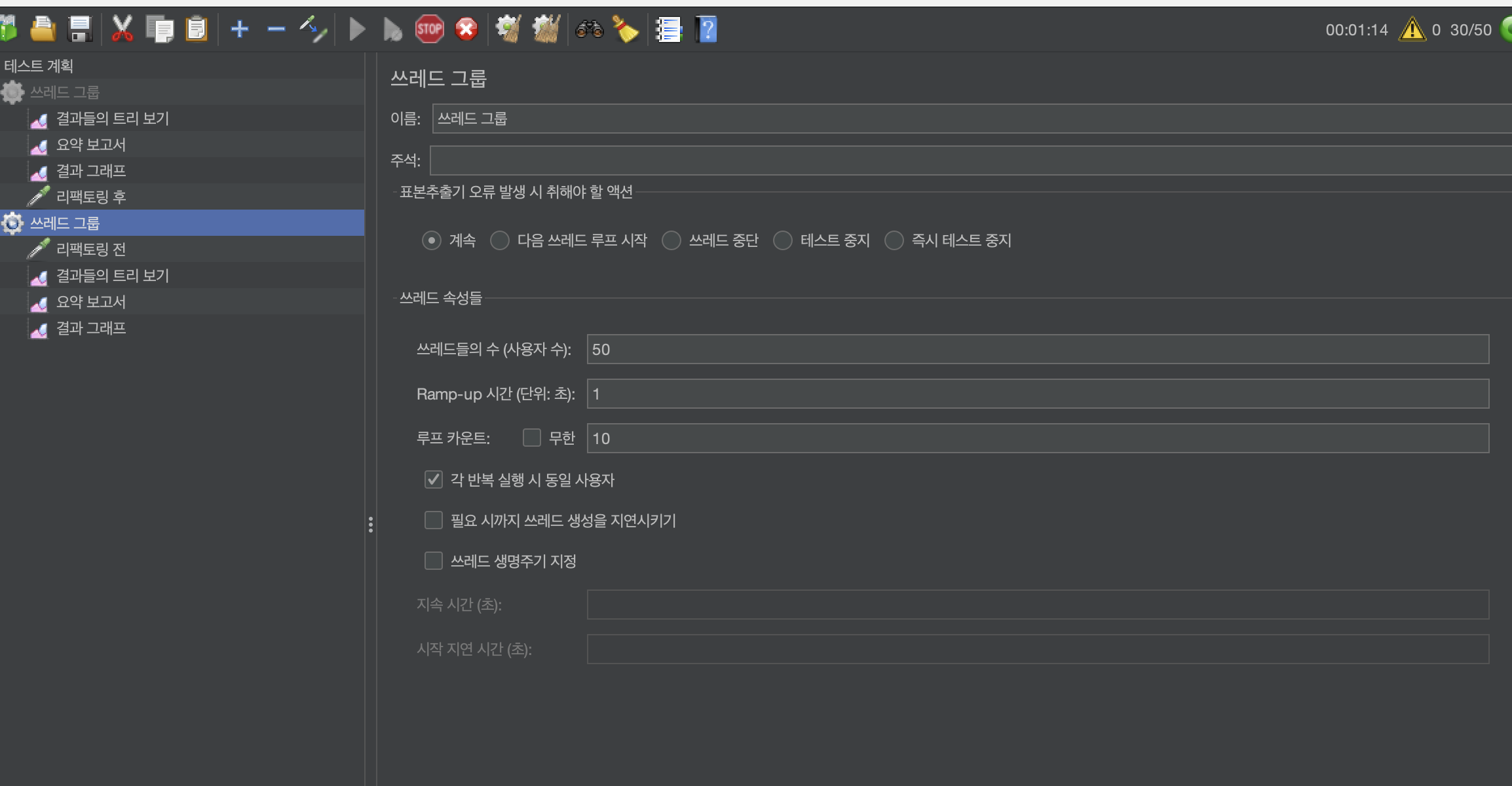Toggle the 무한 loop checkbox
Screen dimensions: 1512x786
pyautogui.click(x=532, y=438)
